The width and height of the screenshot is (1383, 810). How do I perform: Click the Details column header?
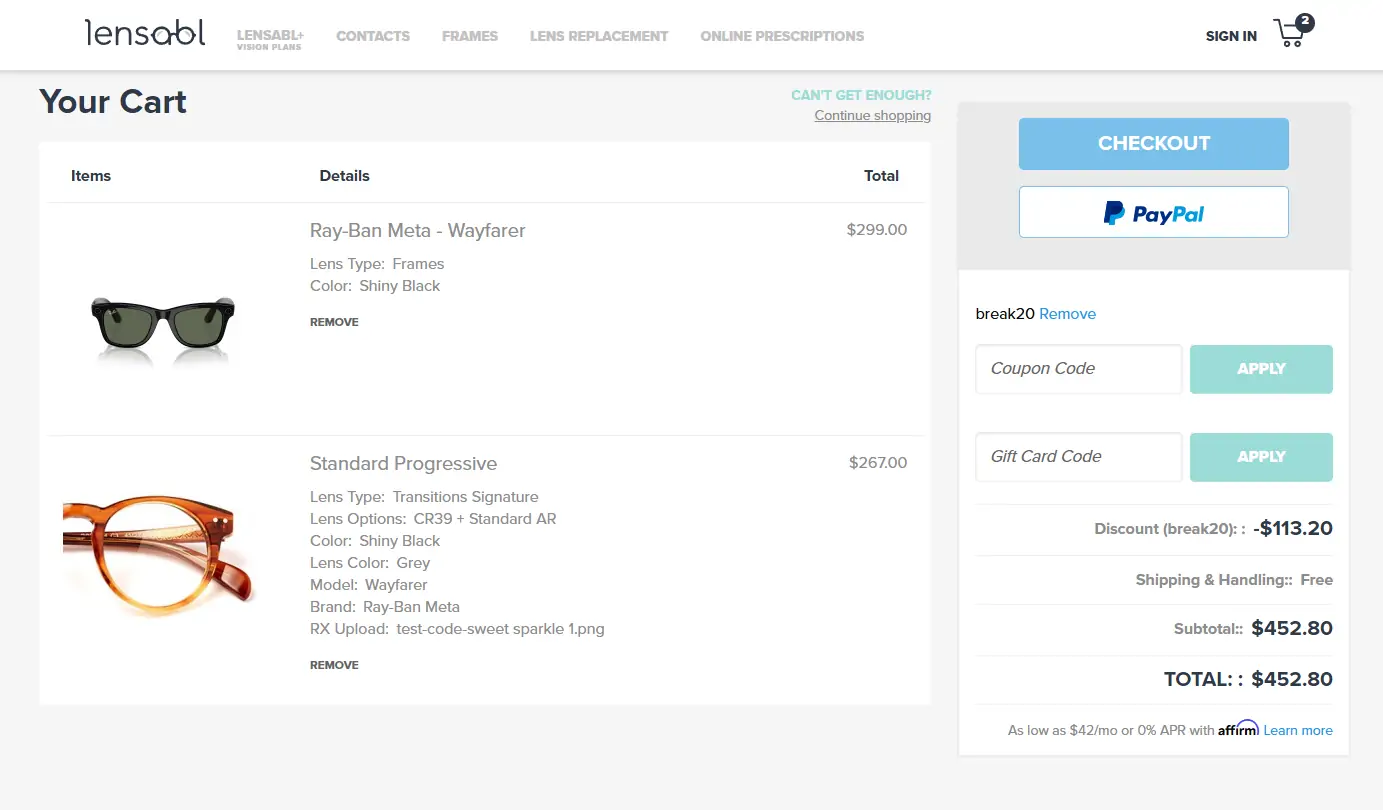point(345,176)
